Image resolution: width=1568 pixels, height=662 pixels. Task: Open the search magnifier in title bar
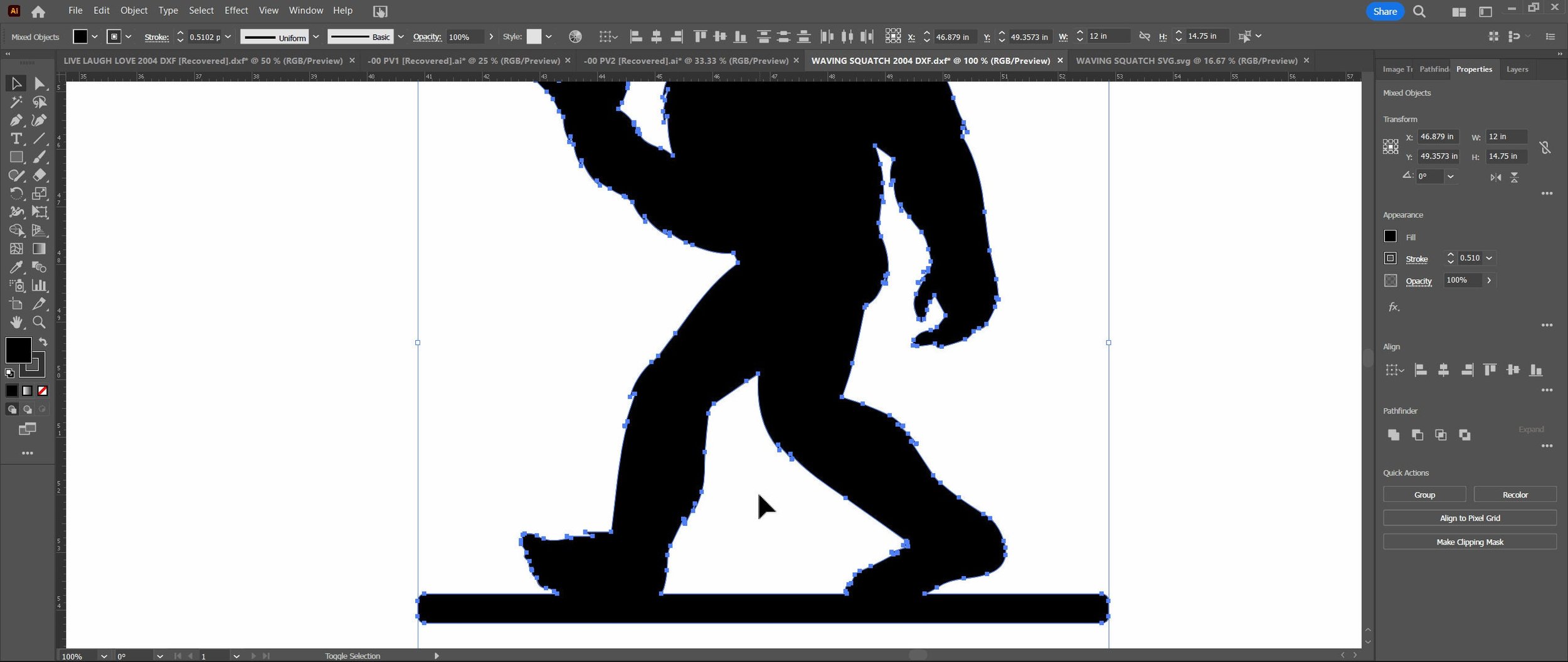point(1419,11)
